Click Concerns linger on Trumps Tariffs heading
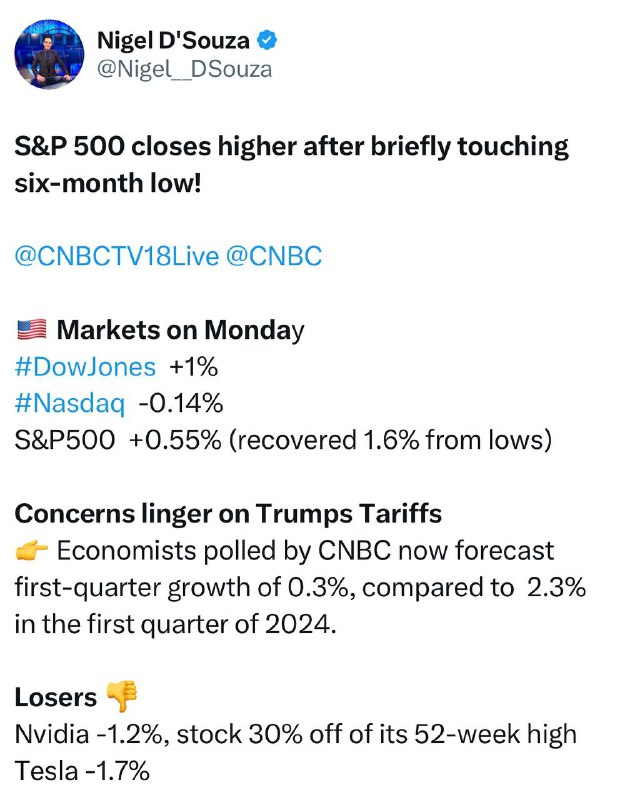The height and width of the screenshot is (800, 620). click(x=228, y=514)
